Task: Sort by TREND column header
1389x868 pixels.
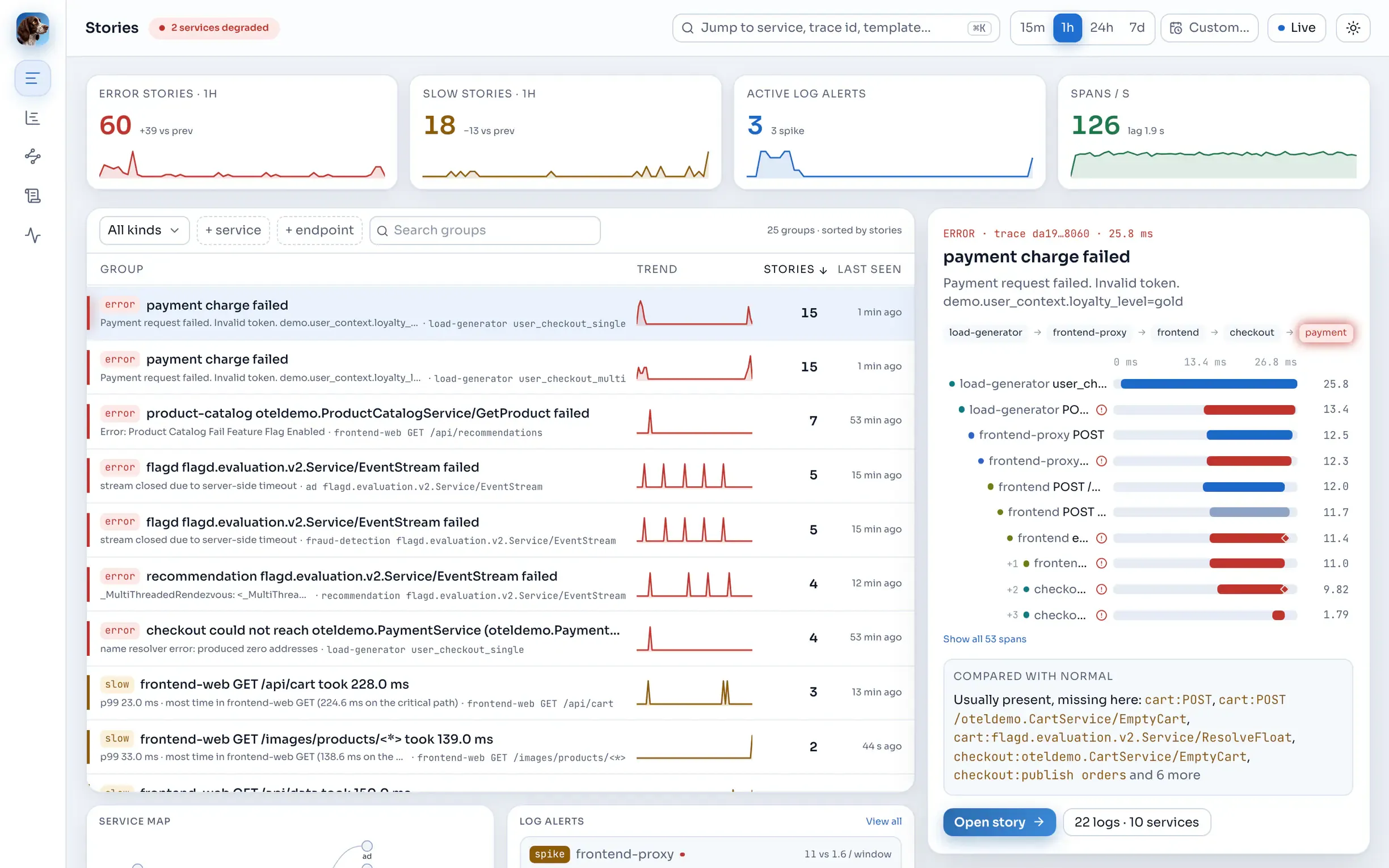Action: coord(656,269)
